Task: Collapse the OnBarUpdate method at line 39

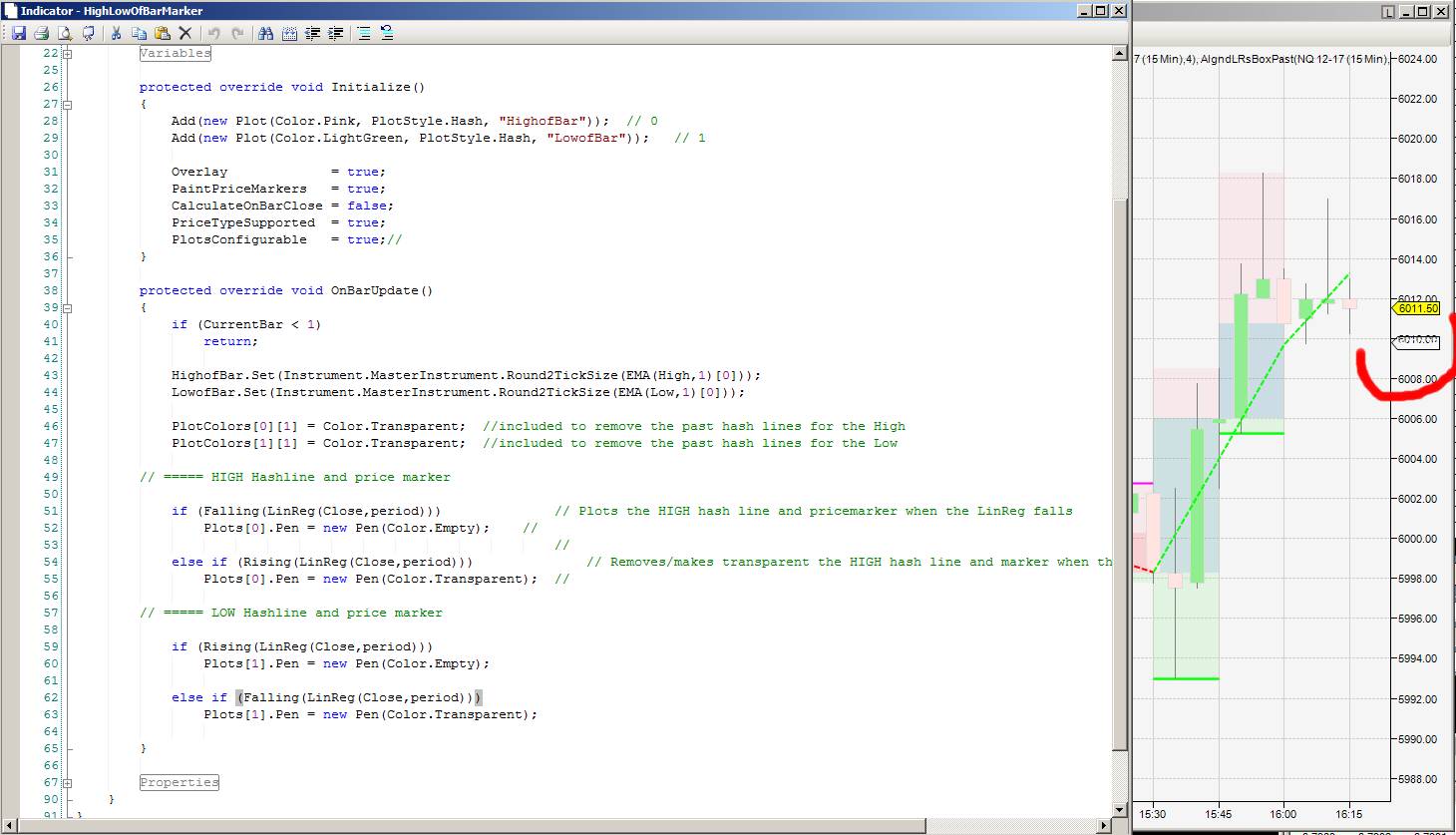Action: [68, 308]
